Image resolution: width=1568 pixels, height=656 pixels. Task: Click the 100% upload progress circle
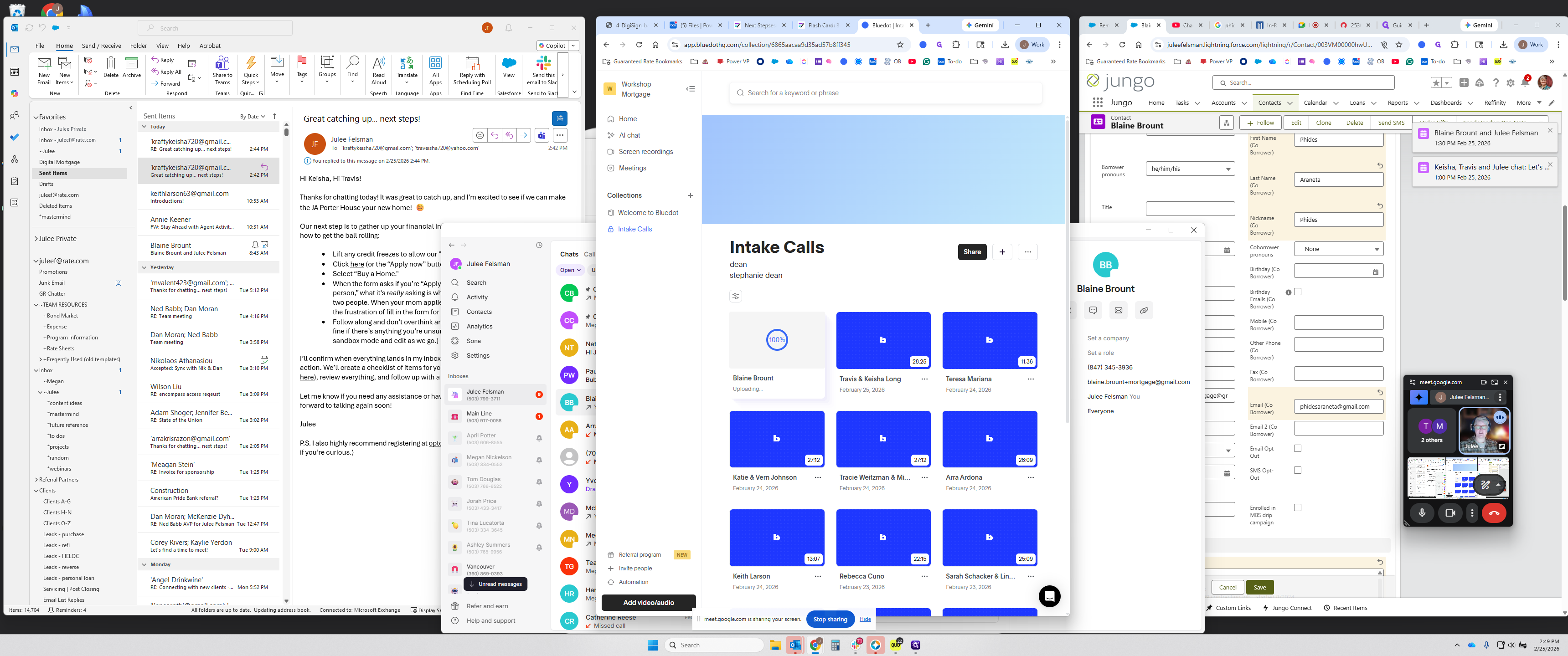click(x=776, y=339)
